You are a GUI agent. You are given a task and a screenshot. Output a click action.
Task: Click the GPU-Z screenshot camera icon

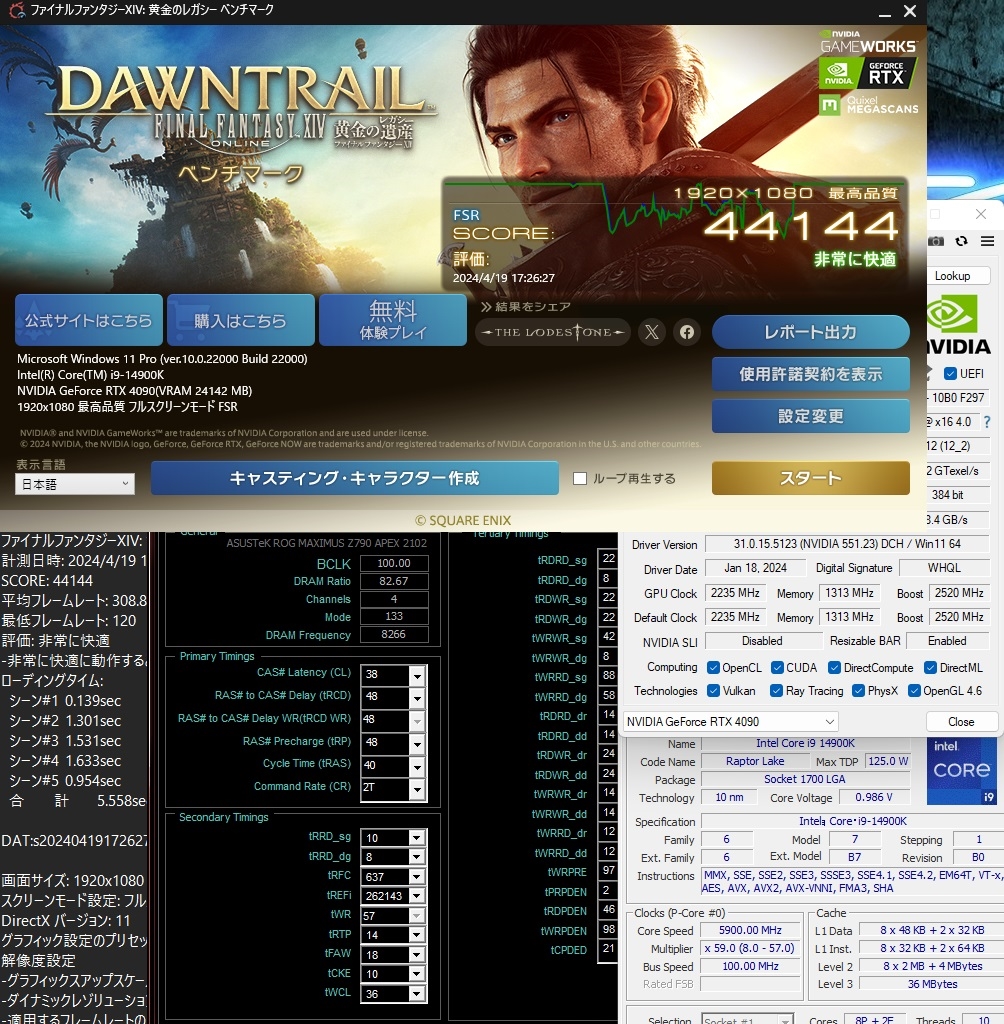[x=936, y=241]
